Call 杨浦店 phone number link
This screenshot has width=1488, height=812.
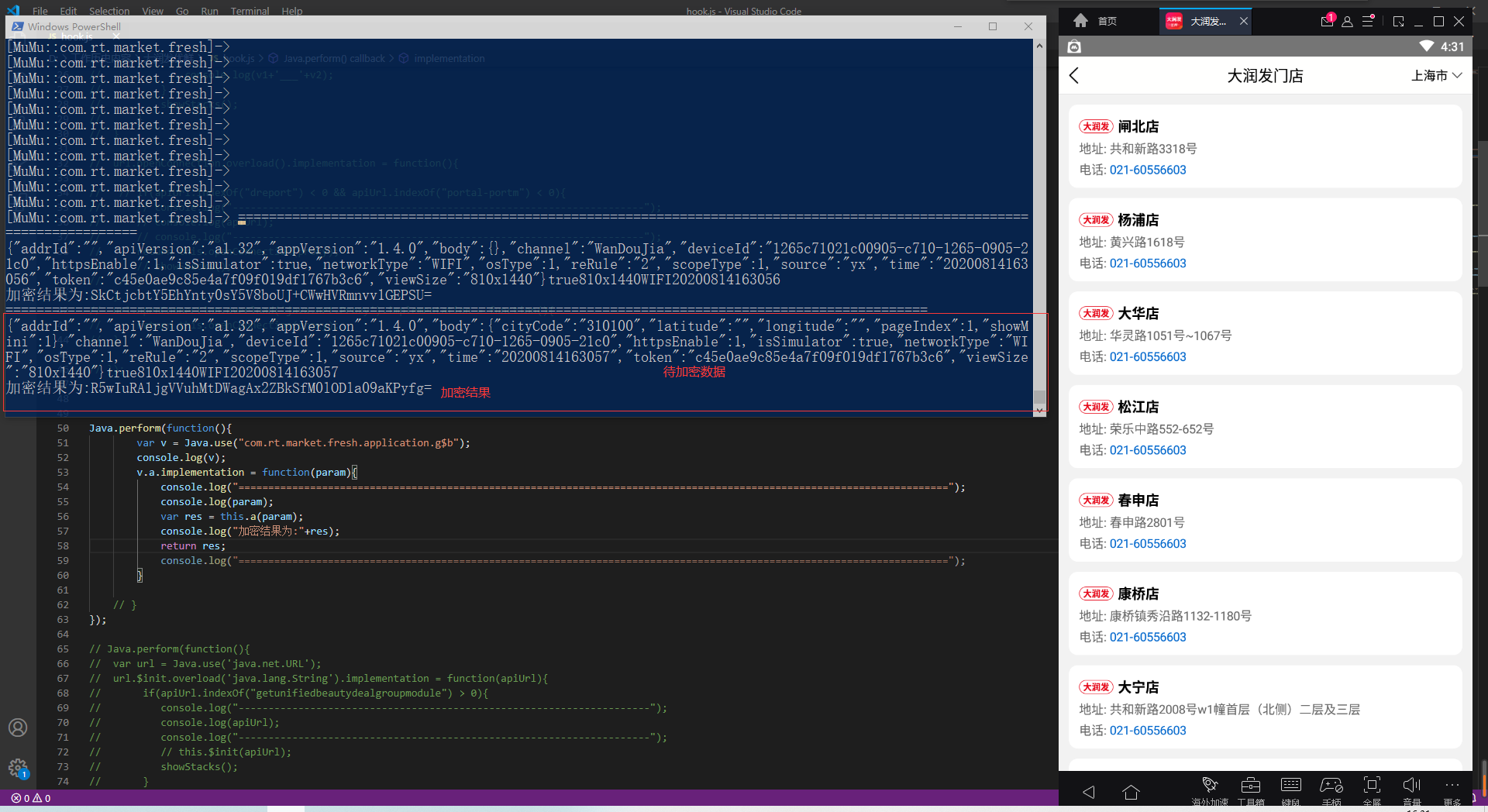1148,263
